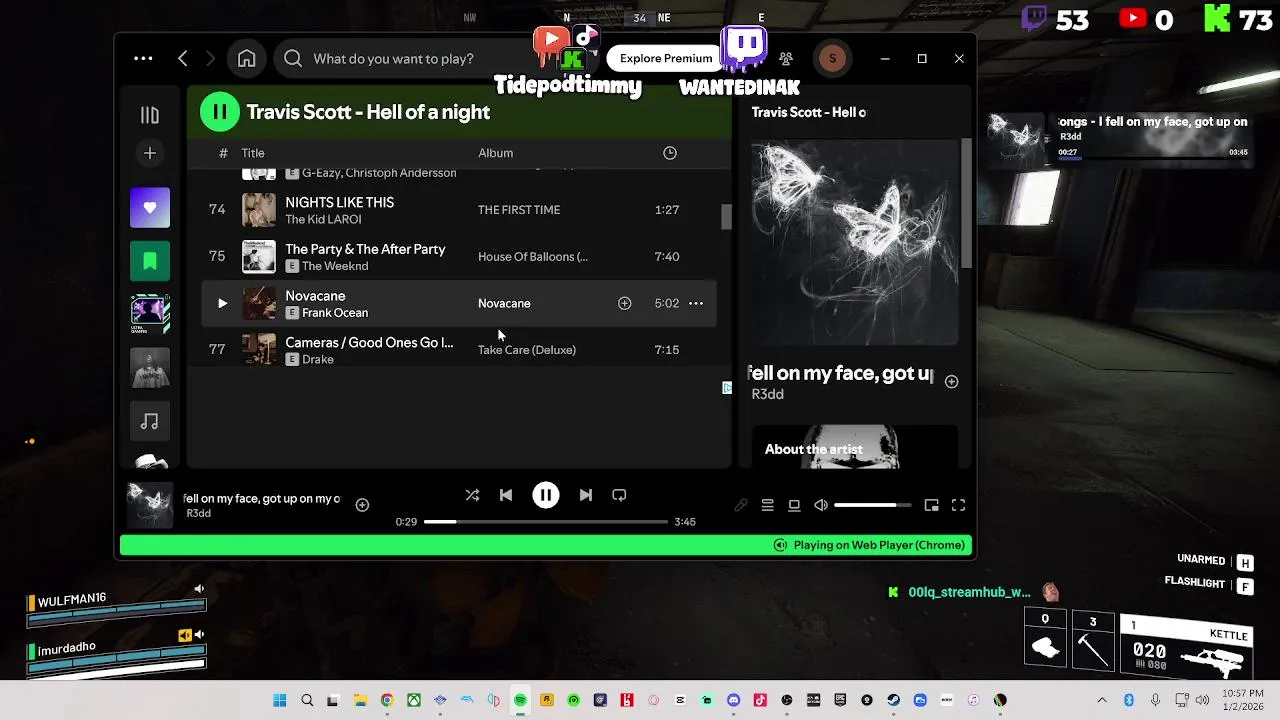Open Your Episodes green bookmark tile

(150, 261)
